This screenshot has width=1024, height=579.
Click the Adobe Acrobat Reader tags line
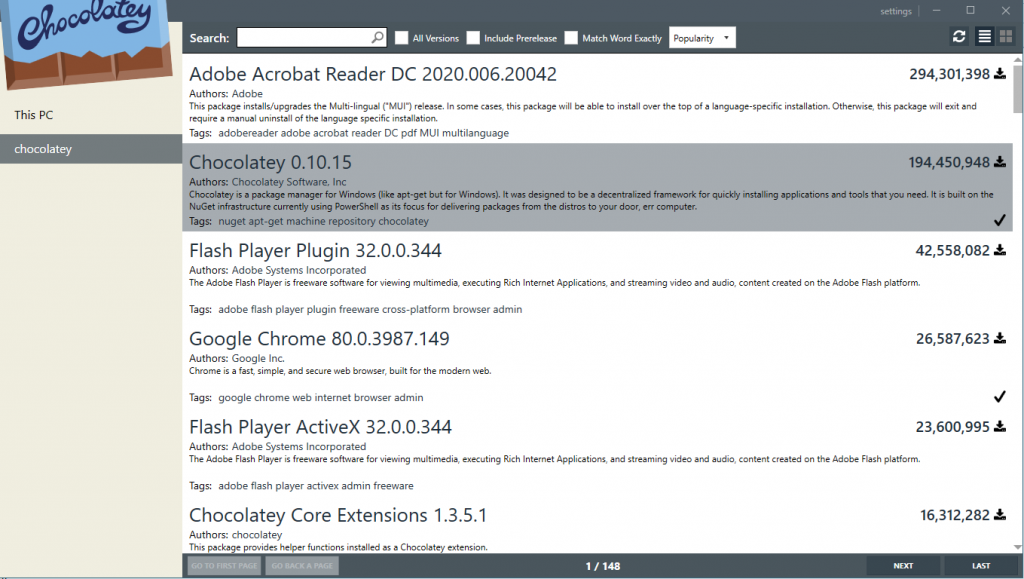pyautogui.click(x=349, y=133)
